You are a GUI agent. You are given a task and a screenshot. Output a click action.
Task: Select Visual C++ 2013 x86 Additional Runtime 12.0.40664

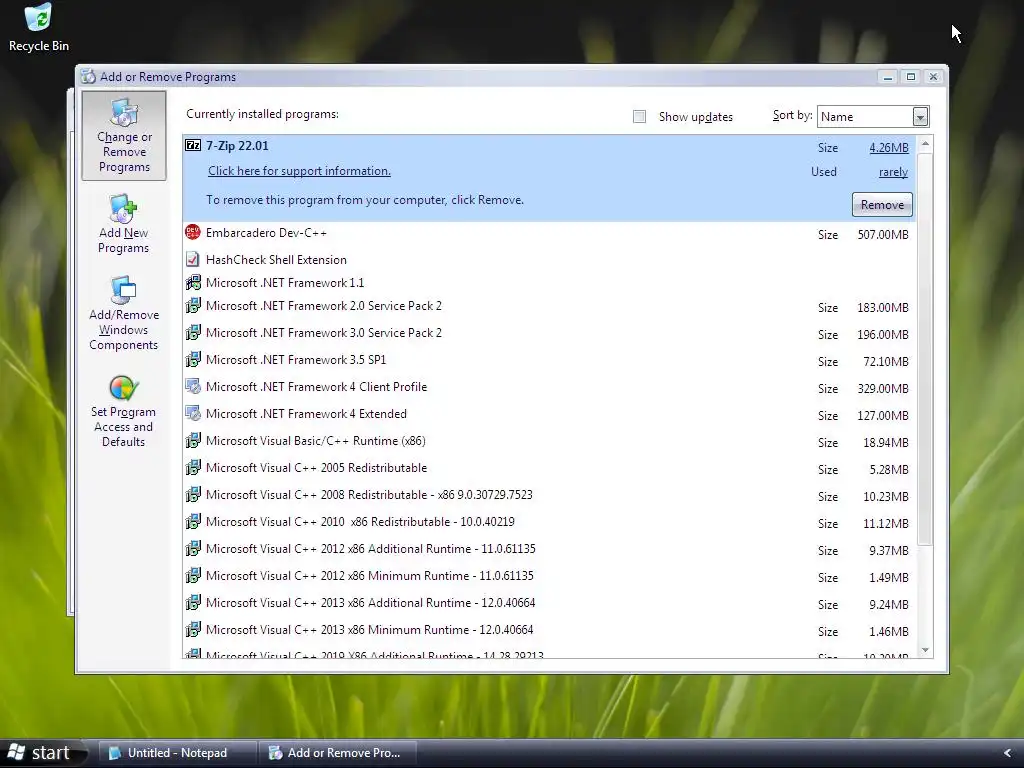click(549, 603)
